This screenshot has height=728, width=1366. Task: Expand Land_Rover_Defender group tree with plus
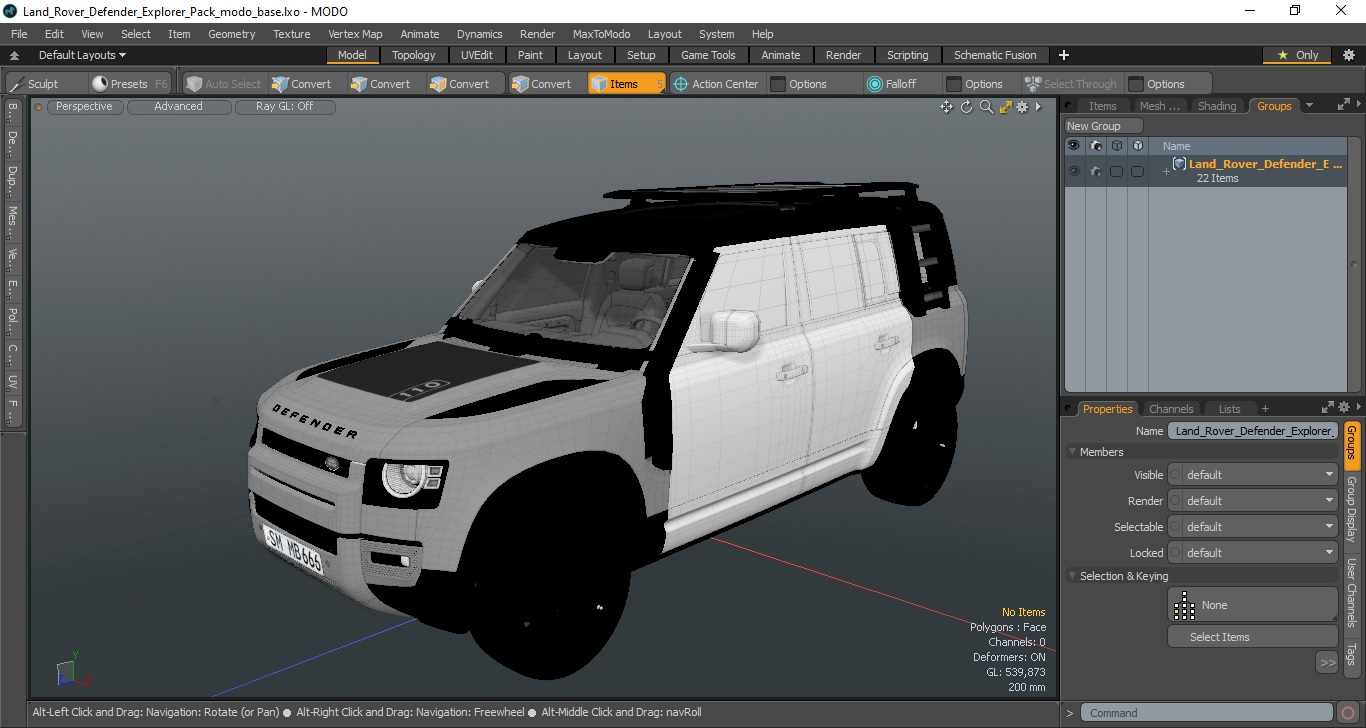click(1166, 172)
